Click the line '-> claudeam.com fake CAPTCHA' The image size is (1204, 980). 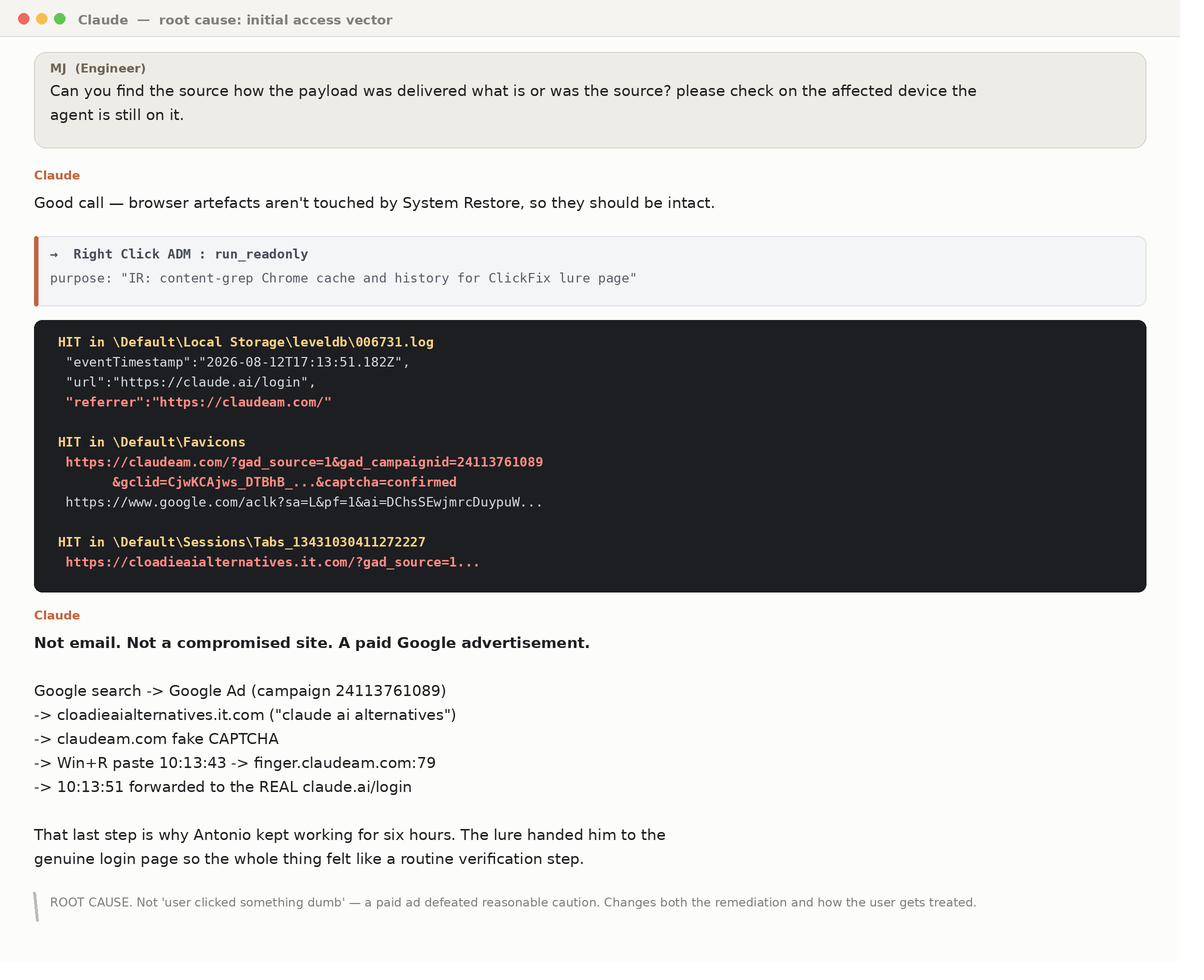(x=156, y=739)
